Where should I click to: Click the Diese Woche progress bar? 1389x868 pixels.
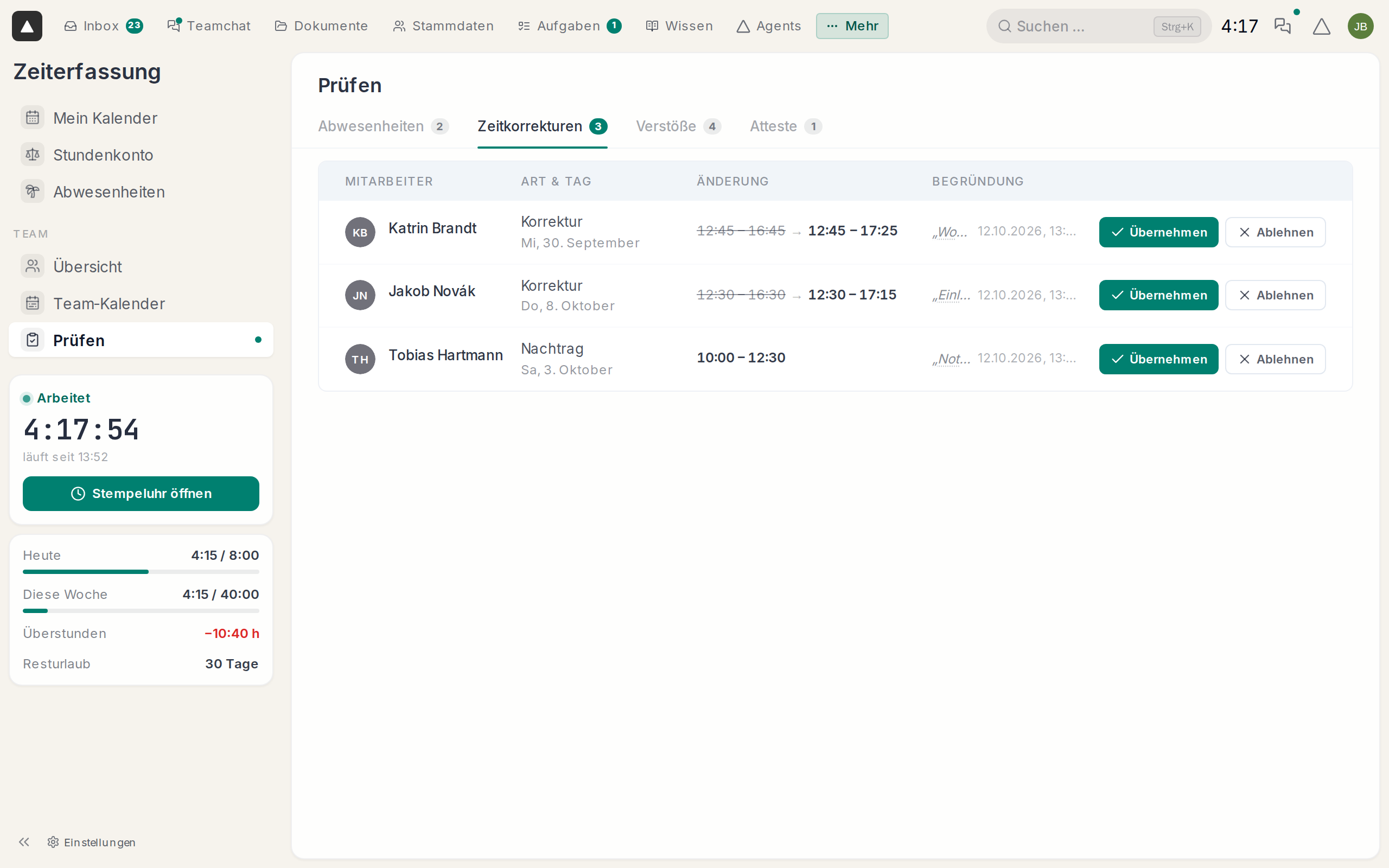(141, 611)
